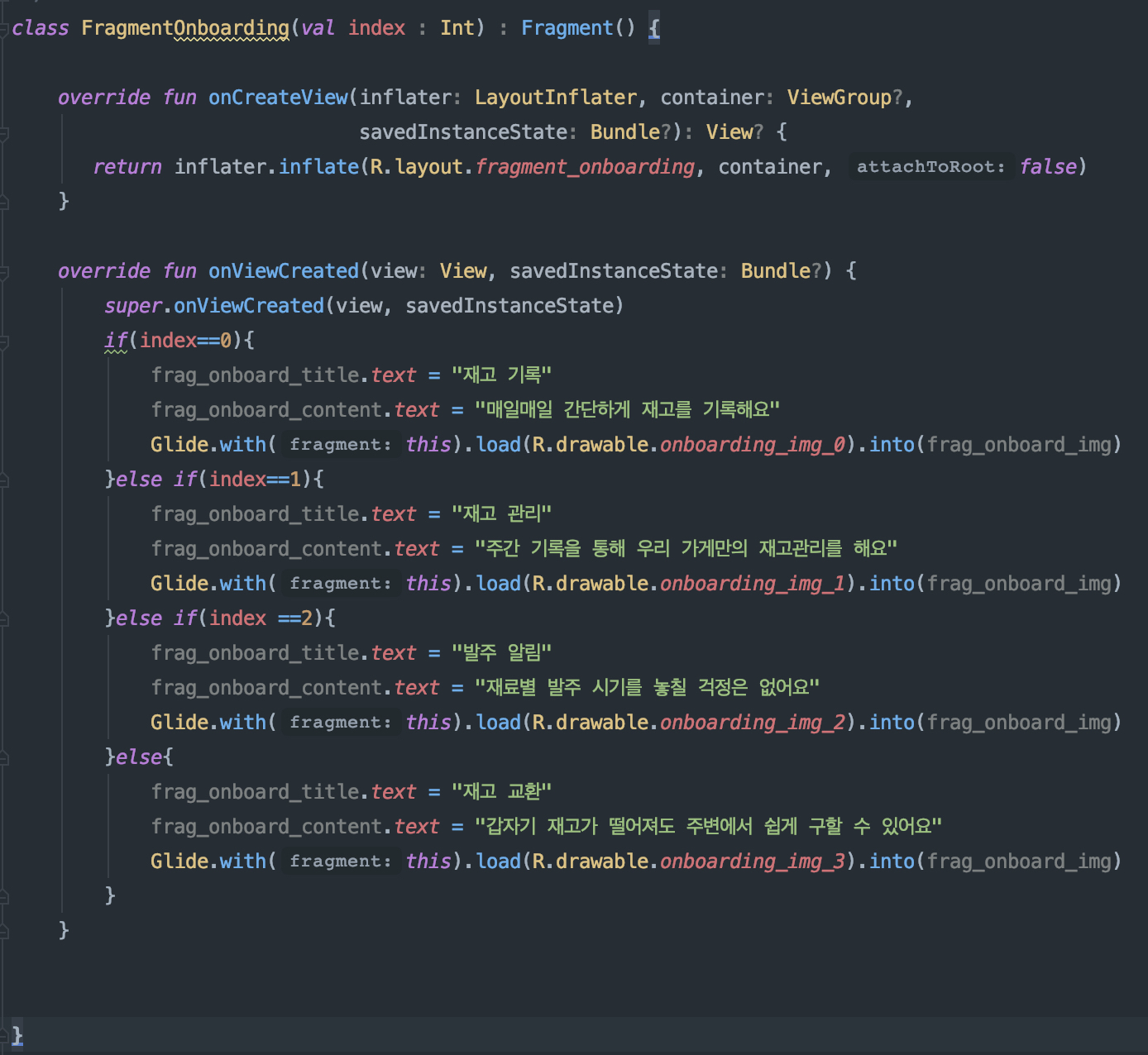The height and width of the screenshot is (1055, 1148).
Task: Click the onboarding_img_1 drawable reference
Action: point(752,584)
